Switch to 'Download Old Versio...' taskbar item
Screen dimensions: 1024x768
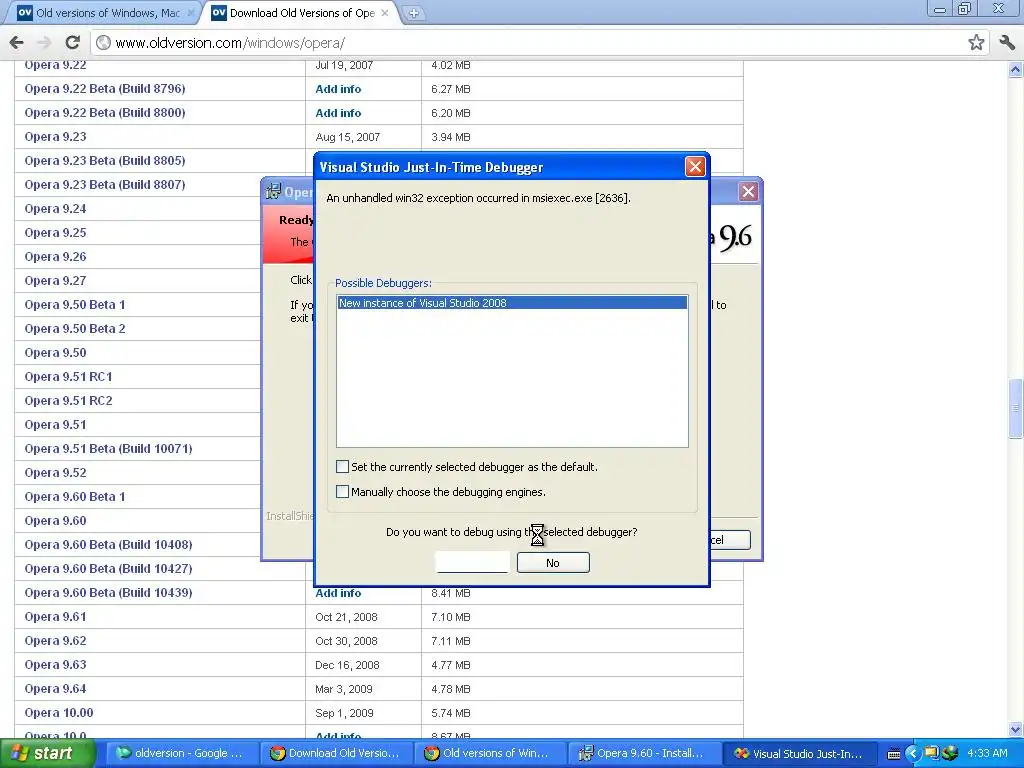pos(336,753)
